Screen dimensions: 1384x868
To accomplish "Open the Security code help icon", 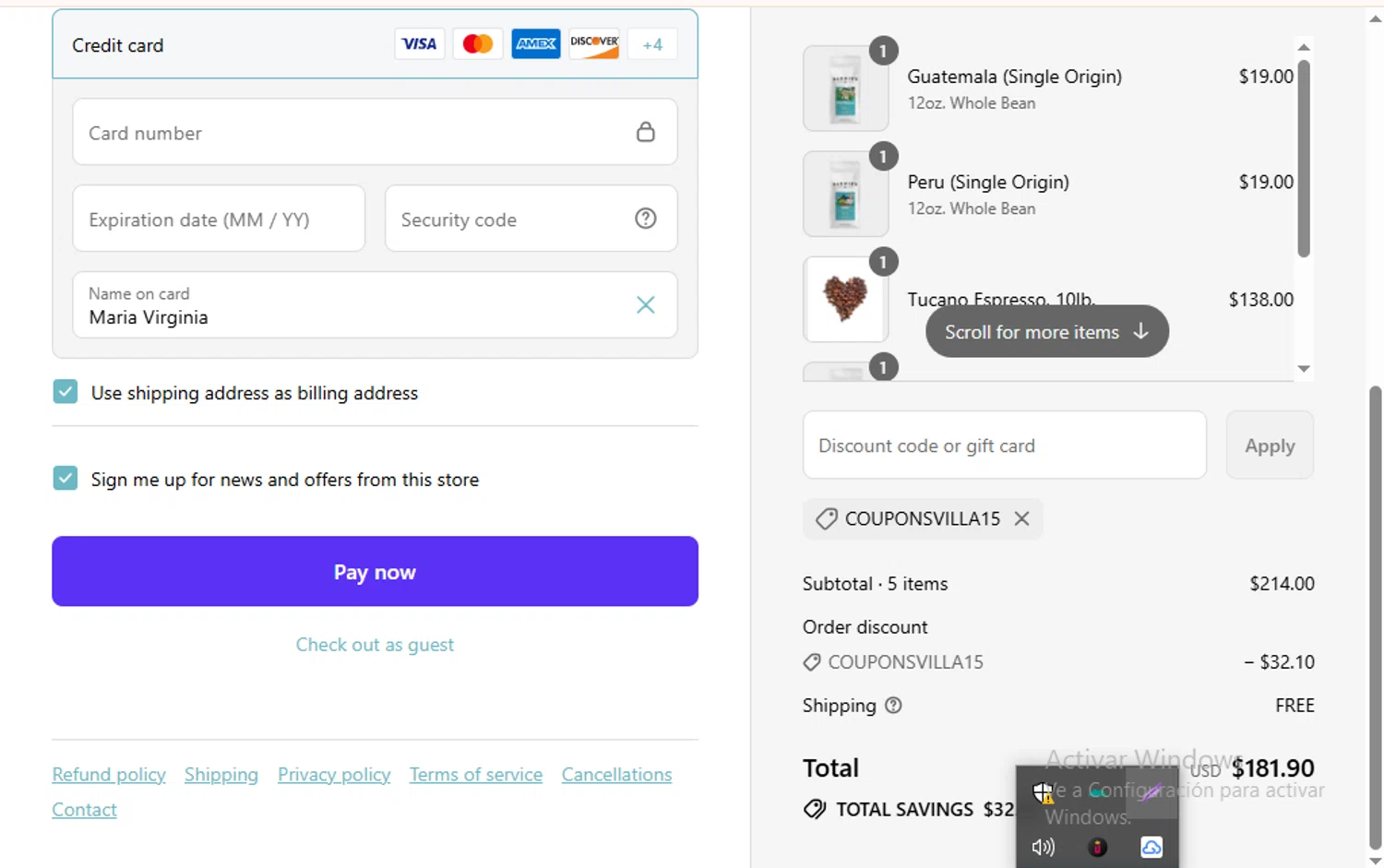I will 646,219.
